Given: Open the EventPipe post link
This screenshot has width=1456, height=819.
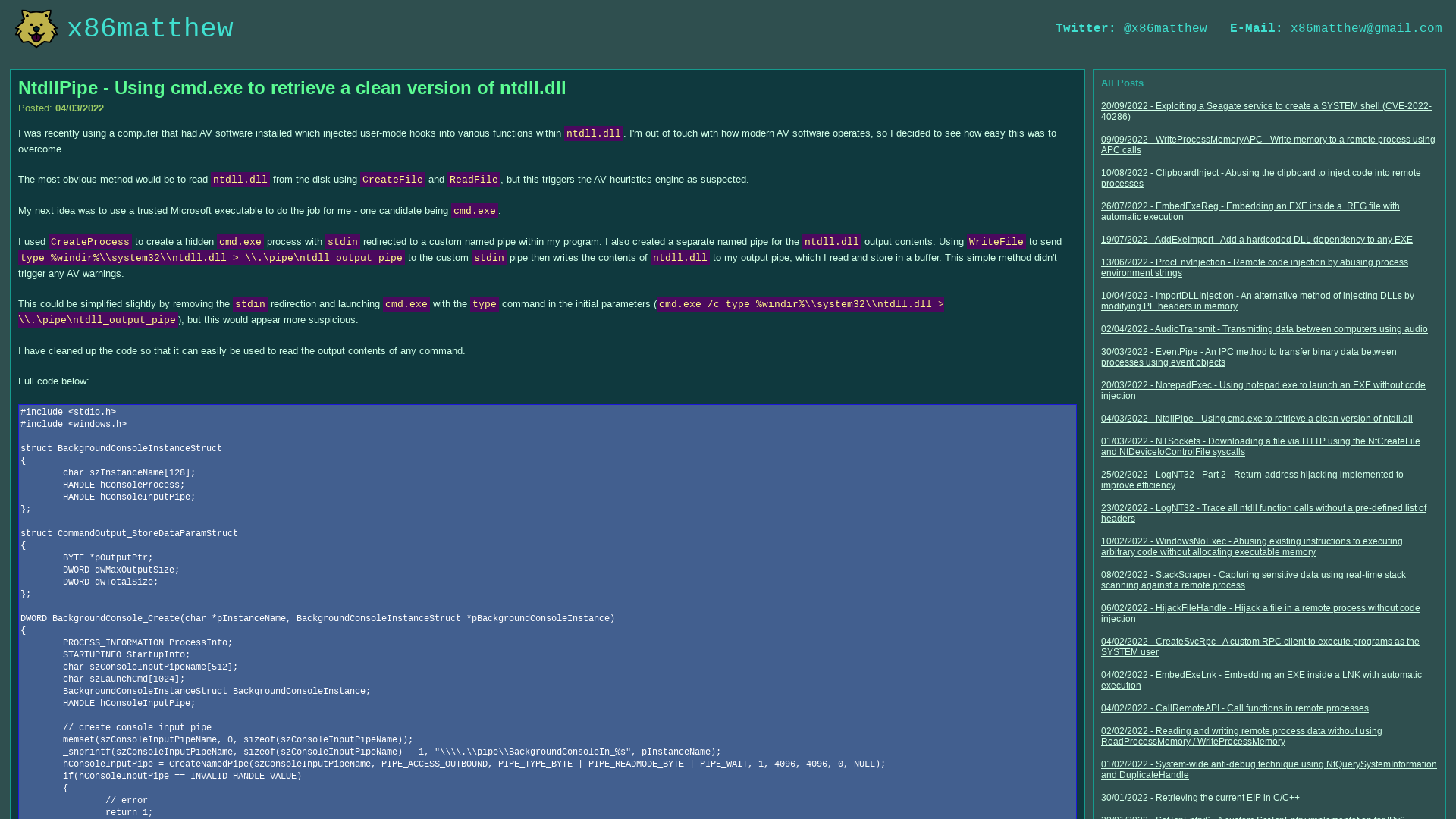Looking at the screenshot, I should click(1249, 357).
